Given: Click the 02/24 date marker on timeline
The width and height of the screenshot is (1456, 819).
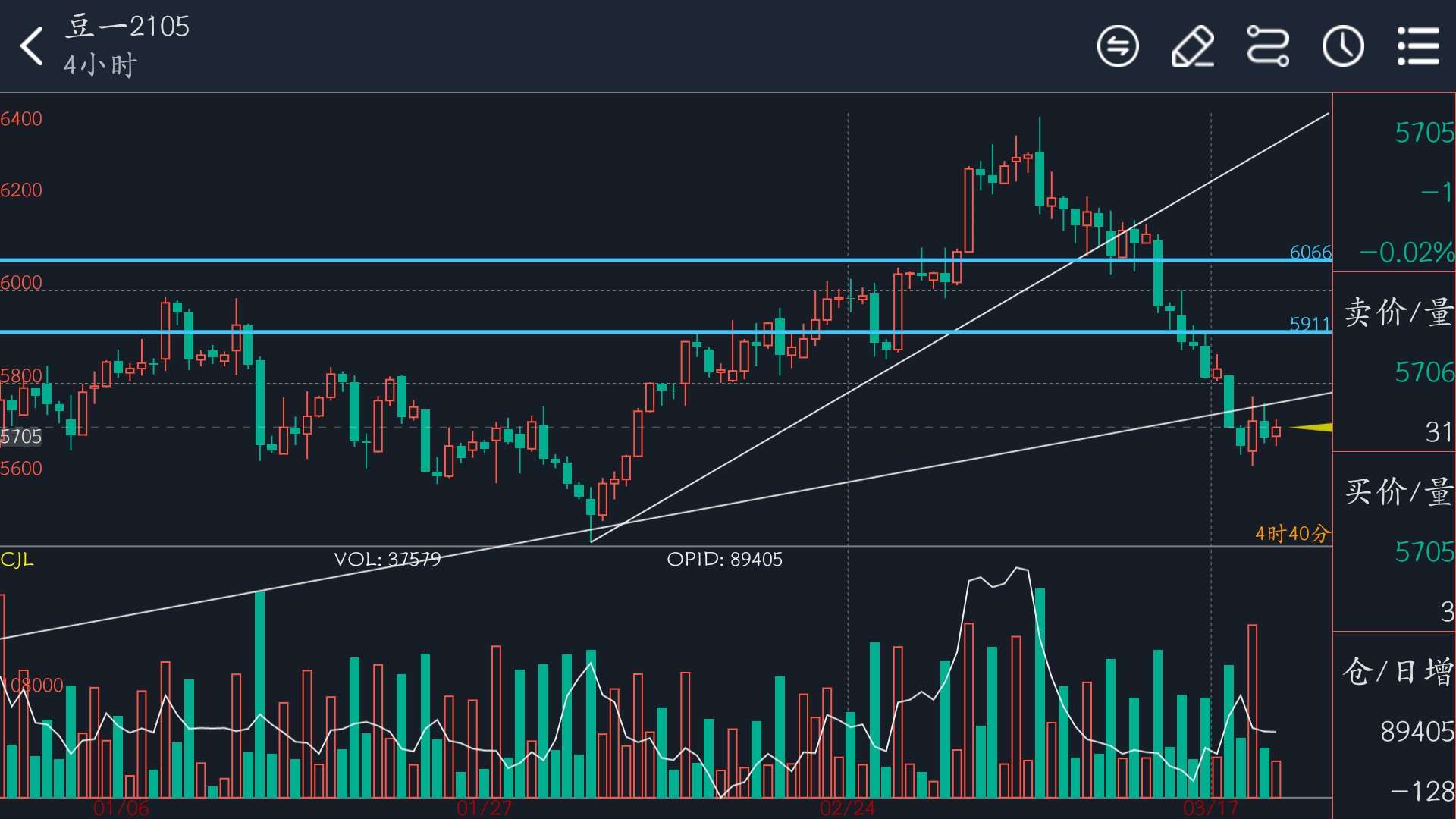Looking at the screenshot, I should (x=847, y=808).
